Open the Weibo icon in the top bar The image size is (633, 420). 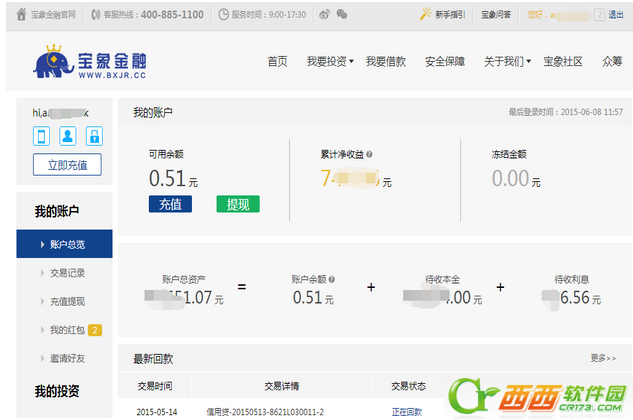[324, 15]
